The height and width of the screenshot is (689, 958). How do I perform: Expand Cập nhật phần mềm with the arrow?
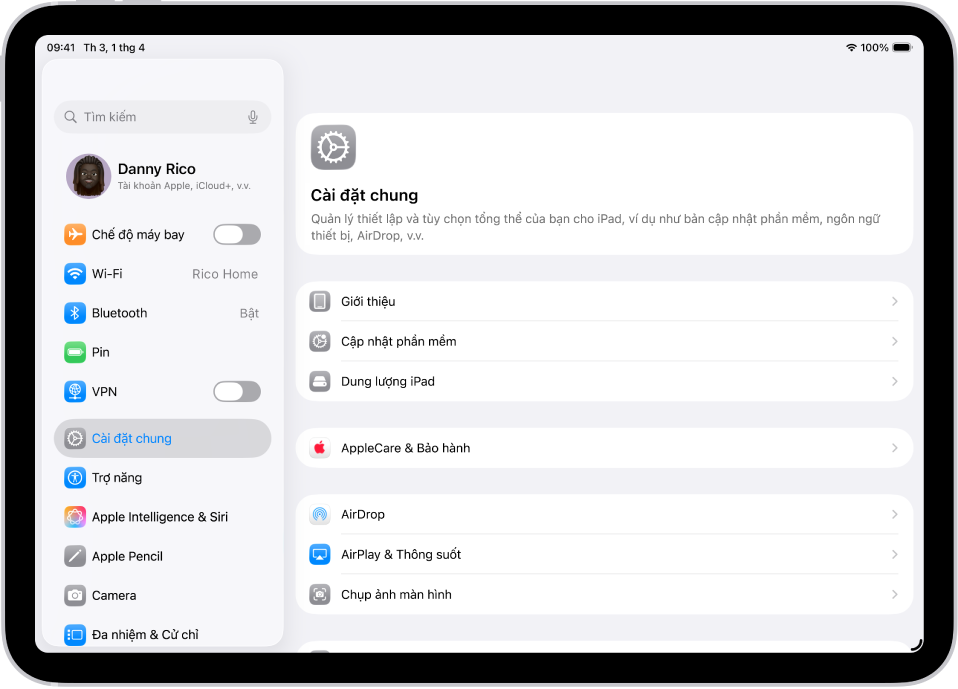click(x=895, y=341)
